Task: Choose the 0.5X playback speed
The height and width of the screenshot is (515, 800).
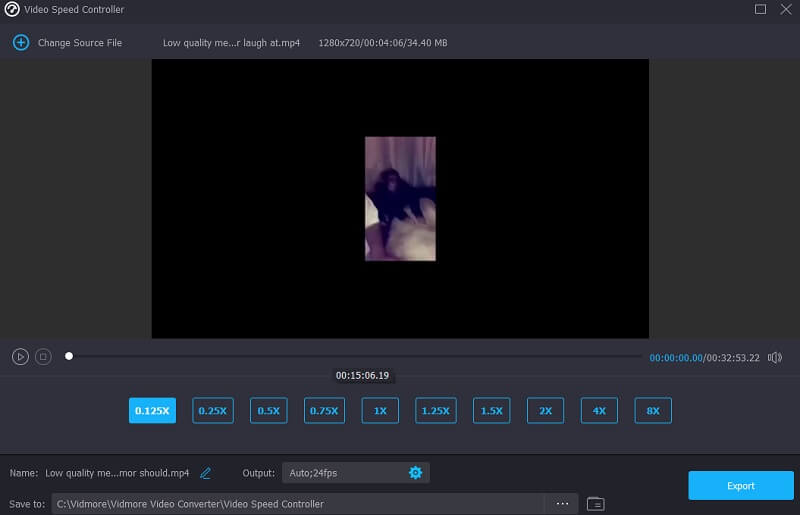Action: tap(268, 410)
